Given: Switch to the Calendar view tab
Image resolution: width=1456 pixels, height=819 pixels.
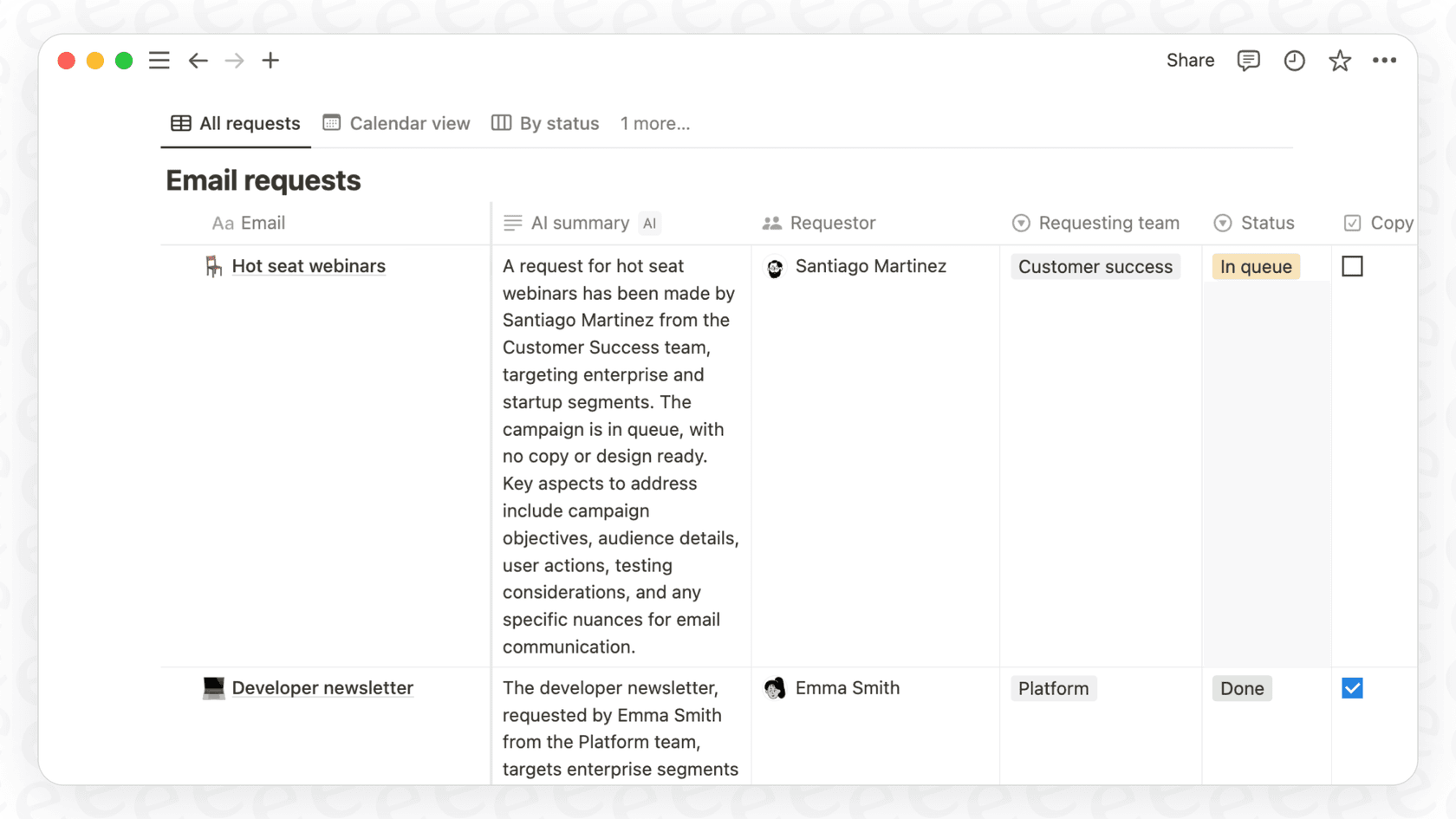Looking at the screenshot, I should click(x=396, y=123).
